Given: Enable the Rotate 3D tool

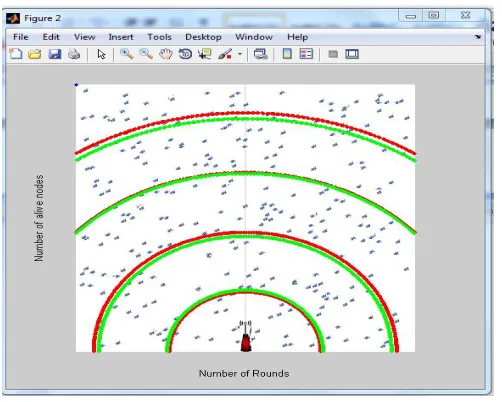Looking at the screenshot, I should click(x=185, y=54).
